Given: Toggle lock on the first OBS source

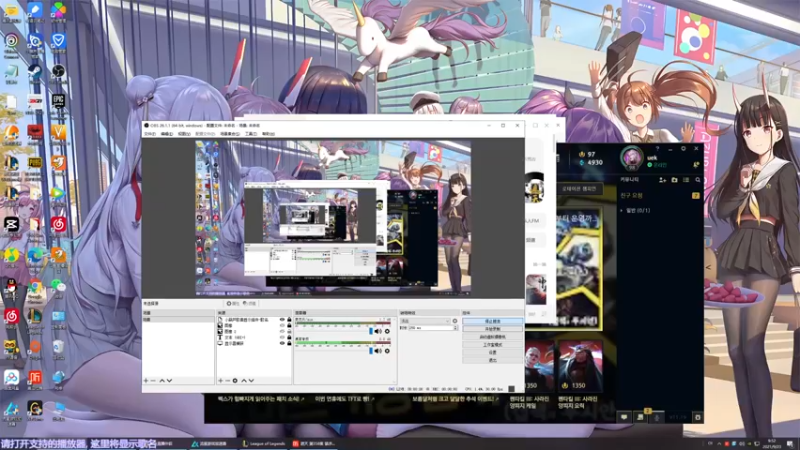Looking at the screenshot, I should 289,320.
